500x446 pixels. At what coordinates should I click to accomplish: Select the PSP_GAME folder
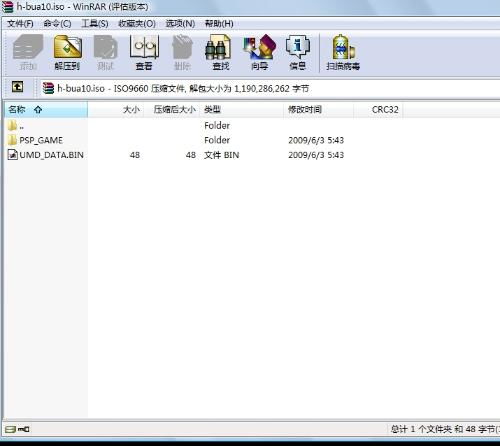(x=41, y=140)
